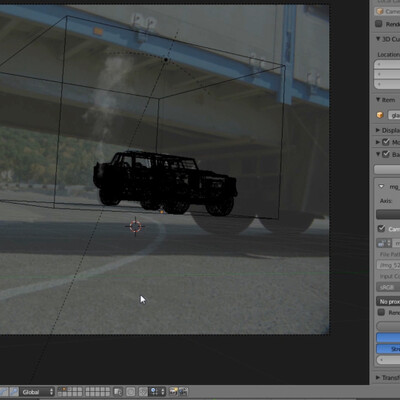The width and height of the screenshot is (400, 400).
Task: Click the OpenGL render animation icon
Action: (x=183, y=392)
